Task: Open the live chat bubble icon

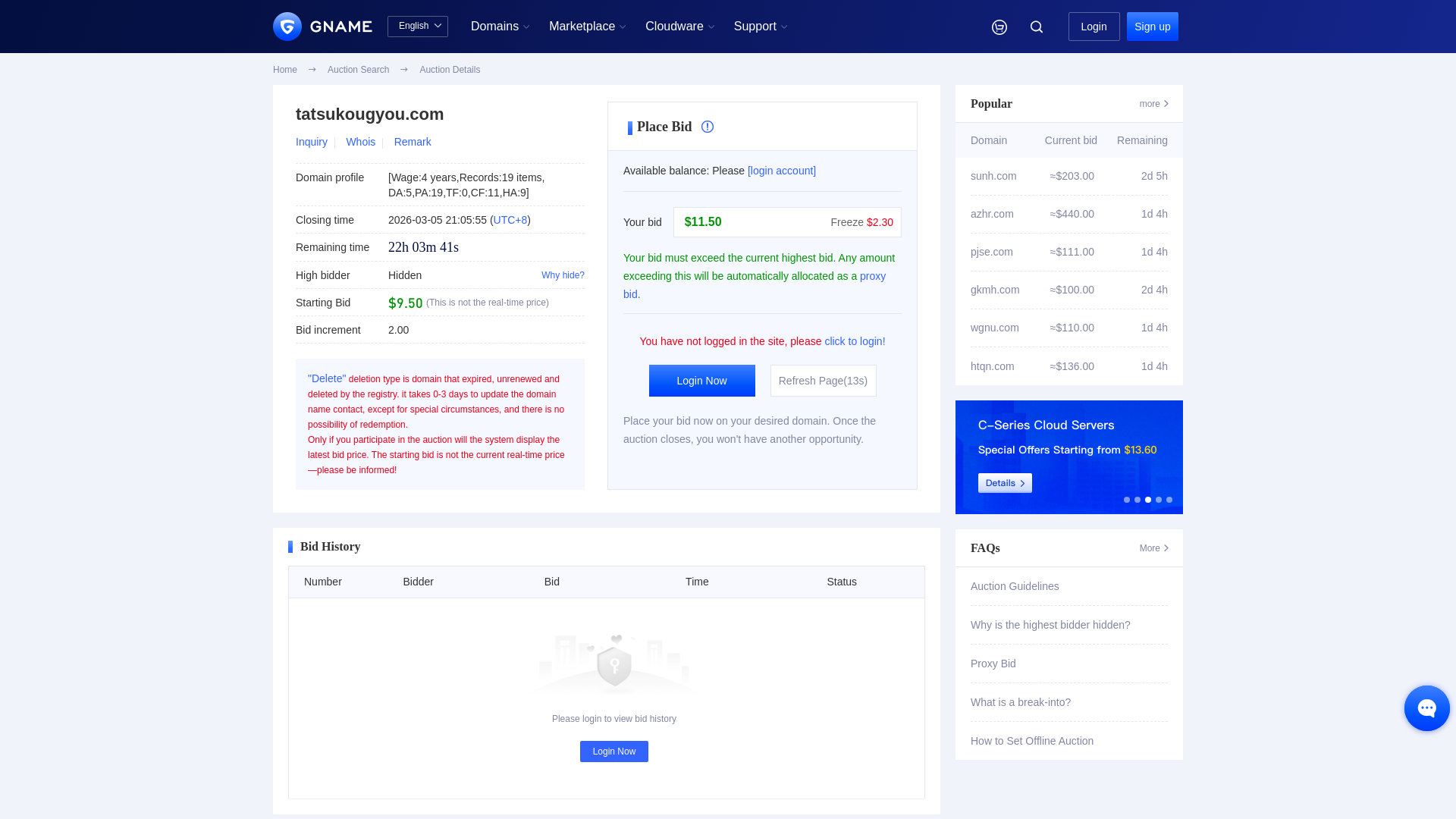Action: click(x=1426, y=708)
